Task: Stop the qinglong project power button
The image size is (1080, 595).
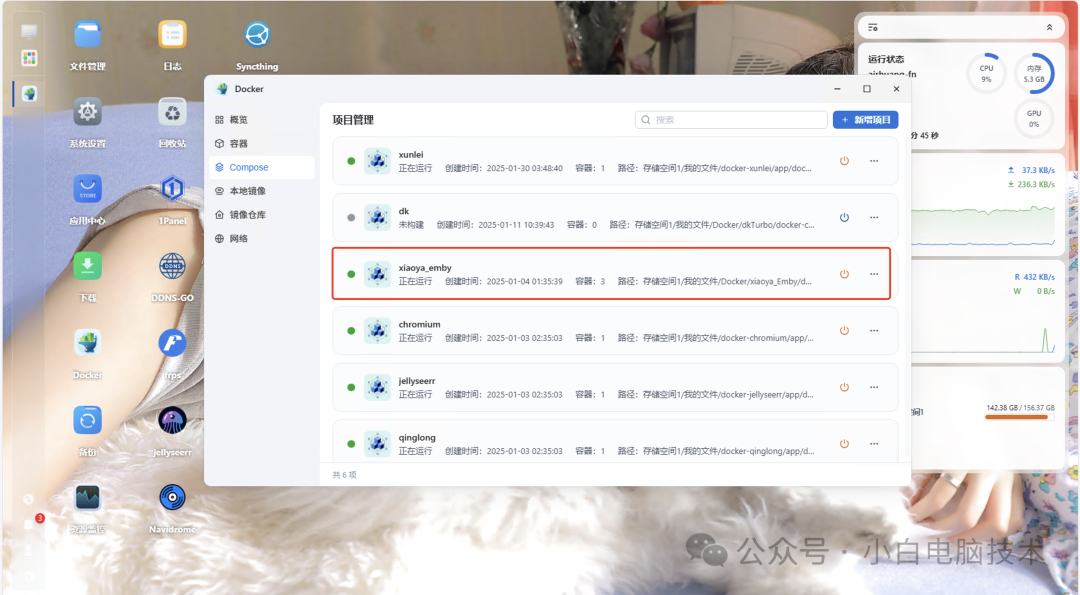Action: coord(844,444)
